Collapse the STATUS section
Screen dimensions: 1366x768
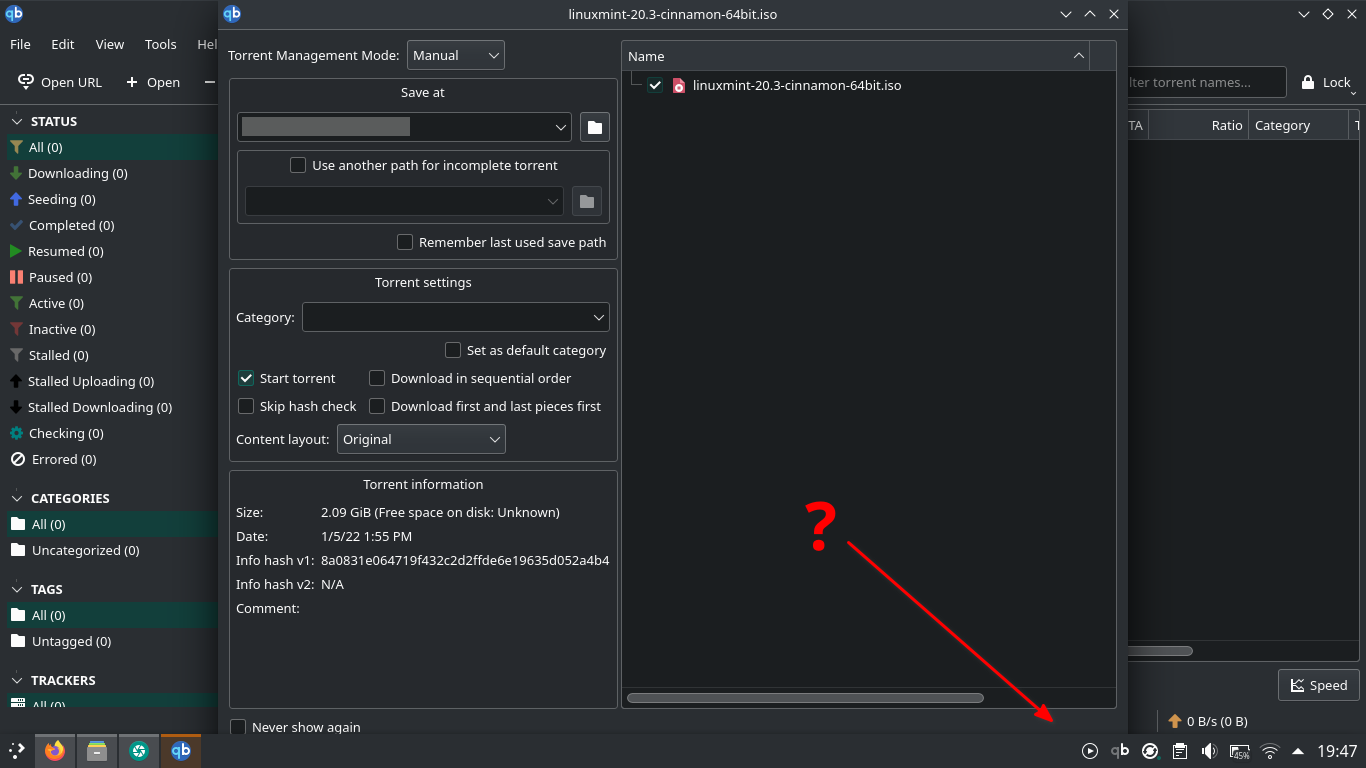pos(16,121)
